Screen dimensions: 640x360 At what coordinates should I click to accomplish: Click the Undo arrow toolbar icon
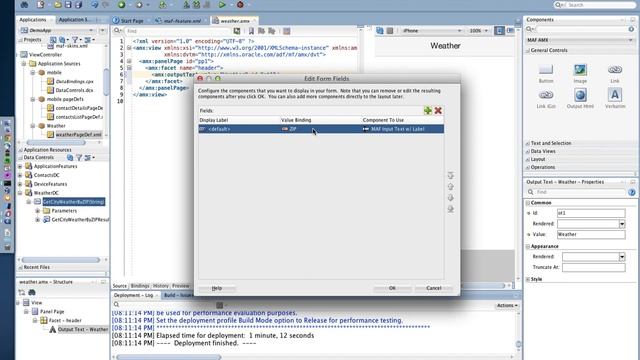click(x=95, y=4)
